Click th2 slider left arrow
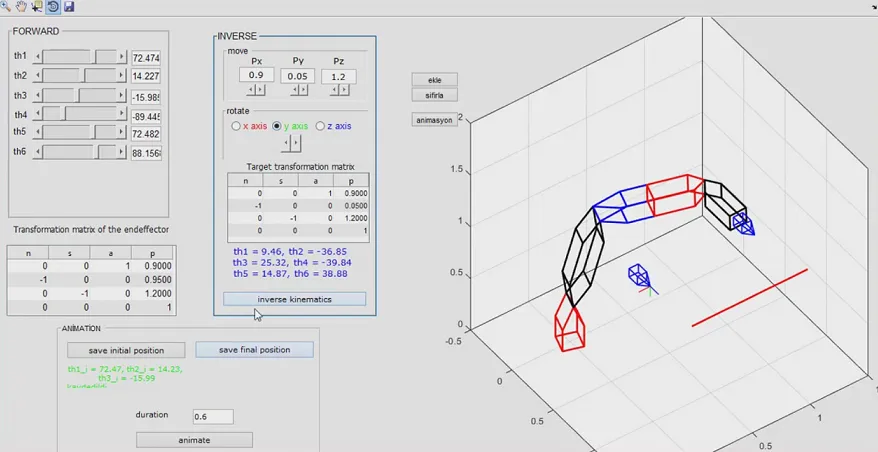 [x=38, y=75]
